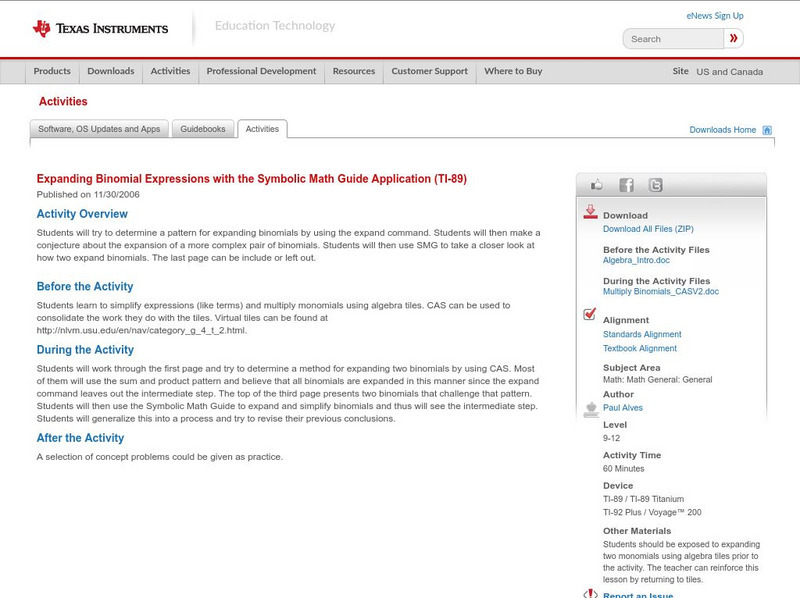This screenshot has width=800, height=598.
Task: Click the Before the Activity Files label
Action: (656, 250)
